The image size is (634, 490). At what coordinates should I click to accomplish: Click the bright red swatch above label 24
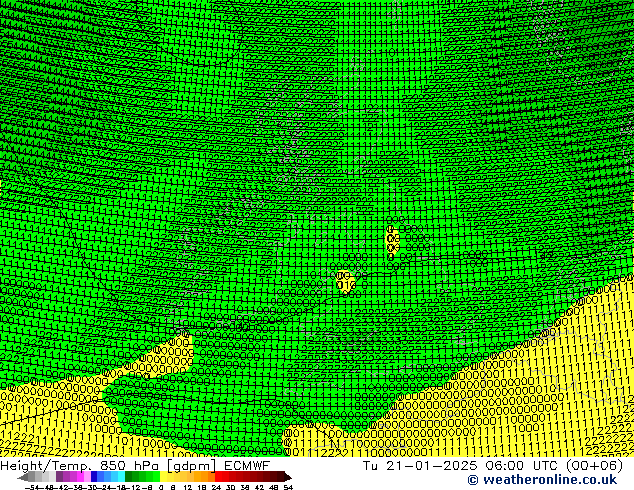pos(218,476)
